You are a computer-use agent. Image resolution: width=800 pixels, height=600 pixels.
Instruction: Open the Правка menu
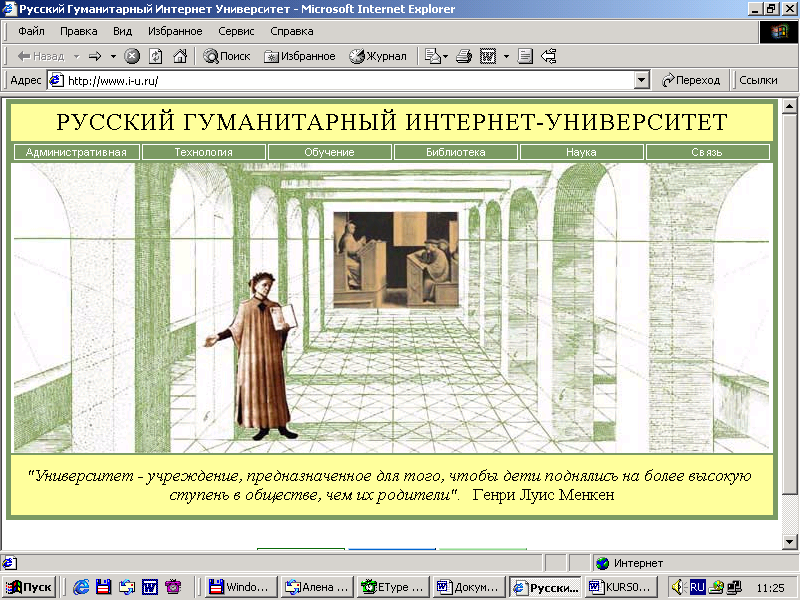[79, 32]
